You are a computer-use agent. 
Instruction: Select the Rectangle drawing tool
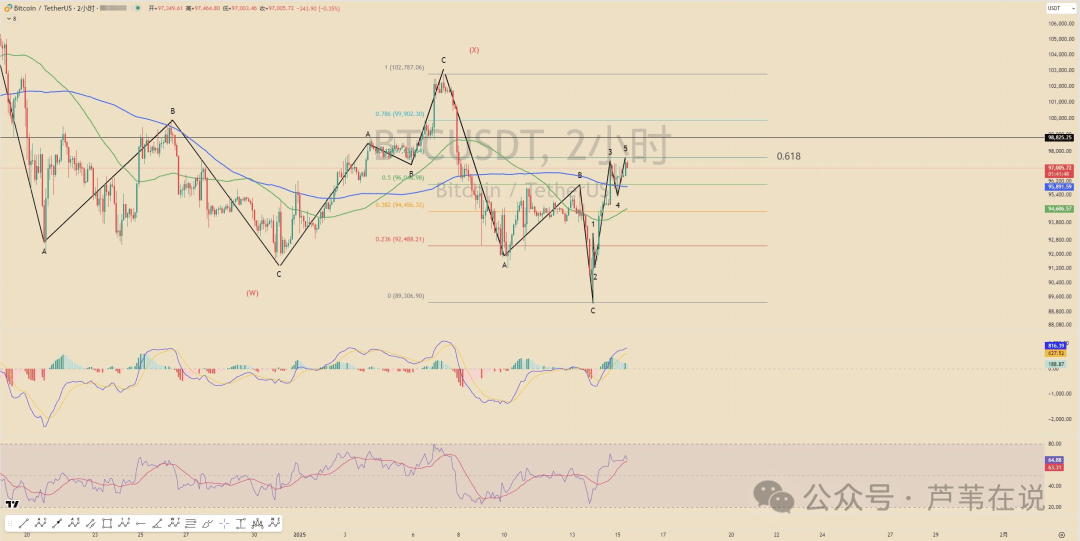pyautogui.click(x=107, y=523)
